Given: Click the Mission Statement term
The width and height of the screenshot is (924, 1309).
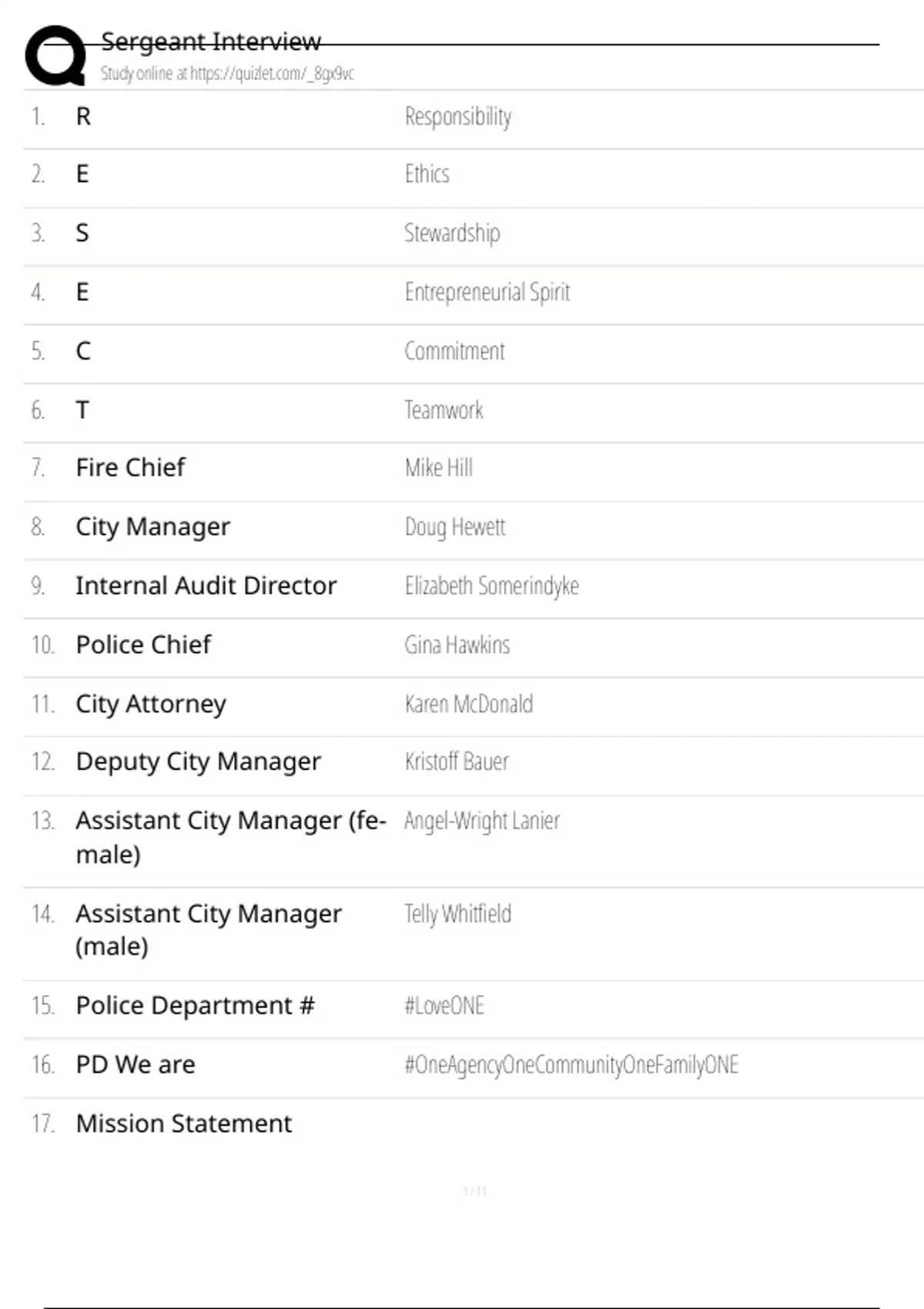Looking at the screenshot, I should tap(183, 1123).
